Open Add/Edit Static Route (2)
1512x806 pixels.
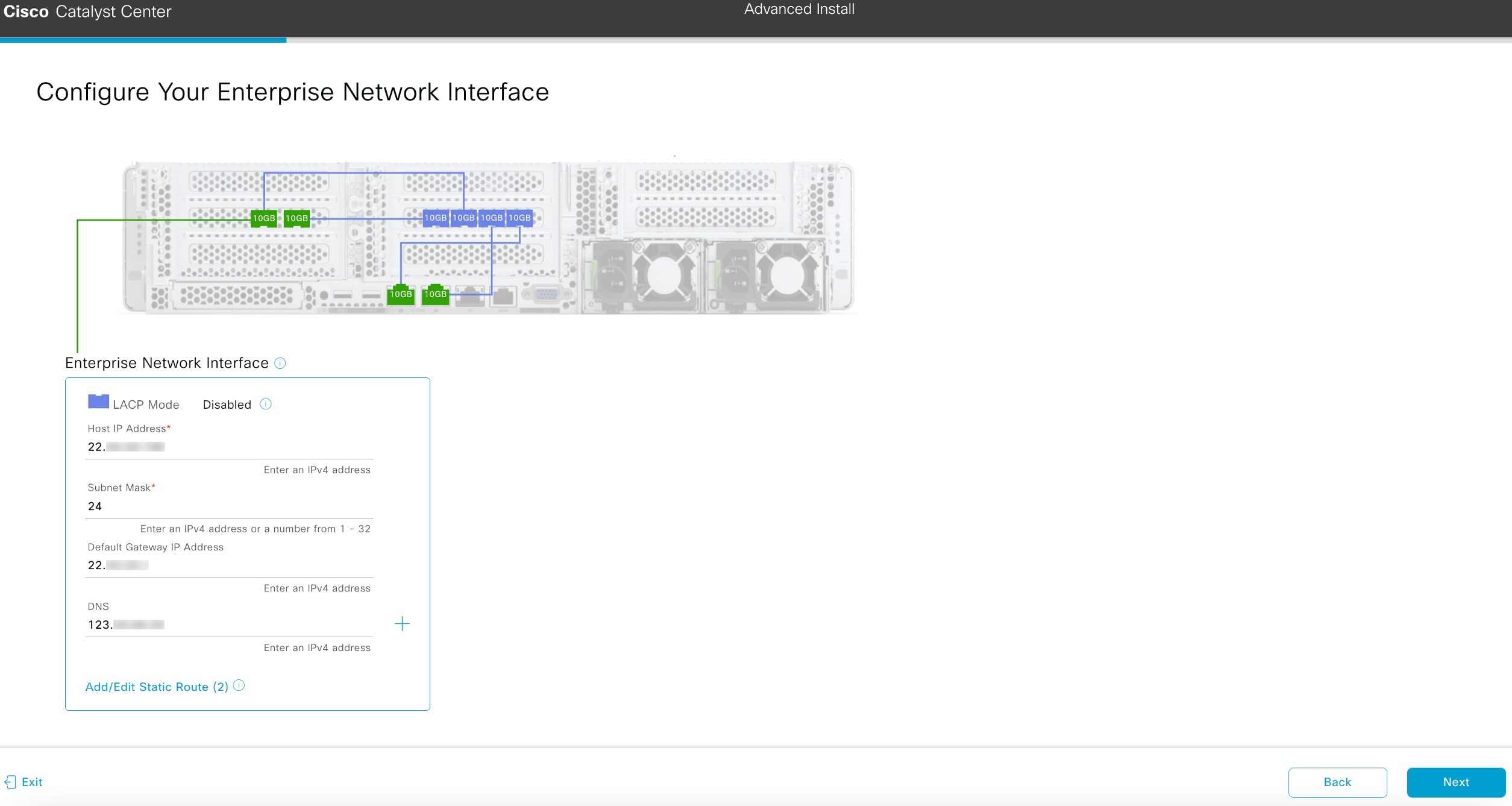click(157, 686)
